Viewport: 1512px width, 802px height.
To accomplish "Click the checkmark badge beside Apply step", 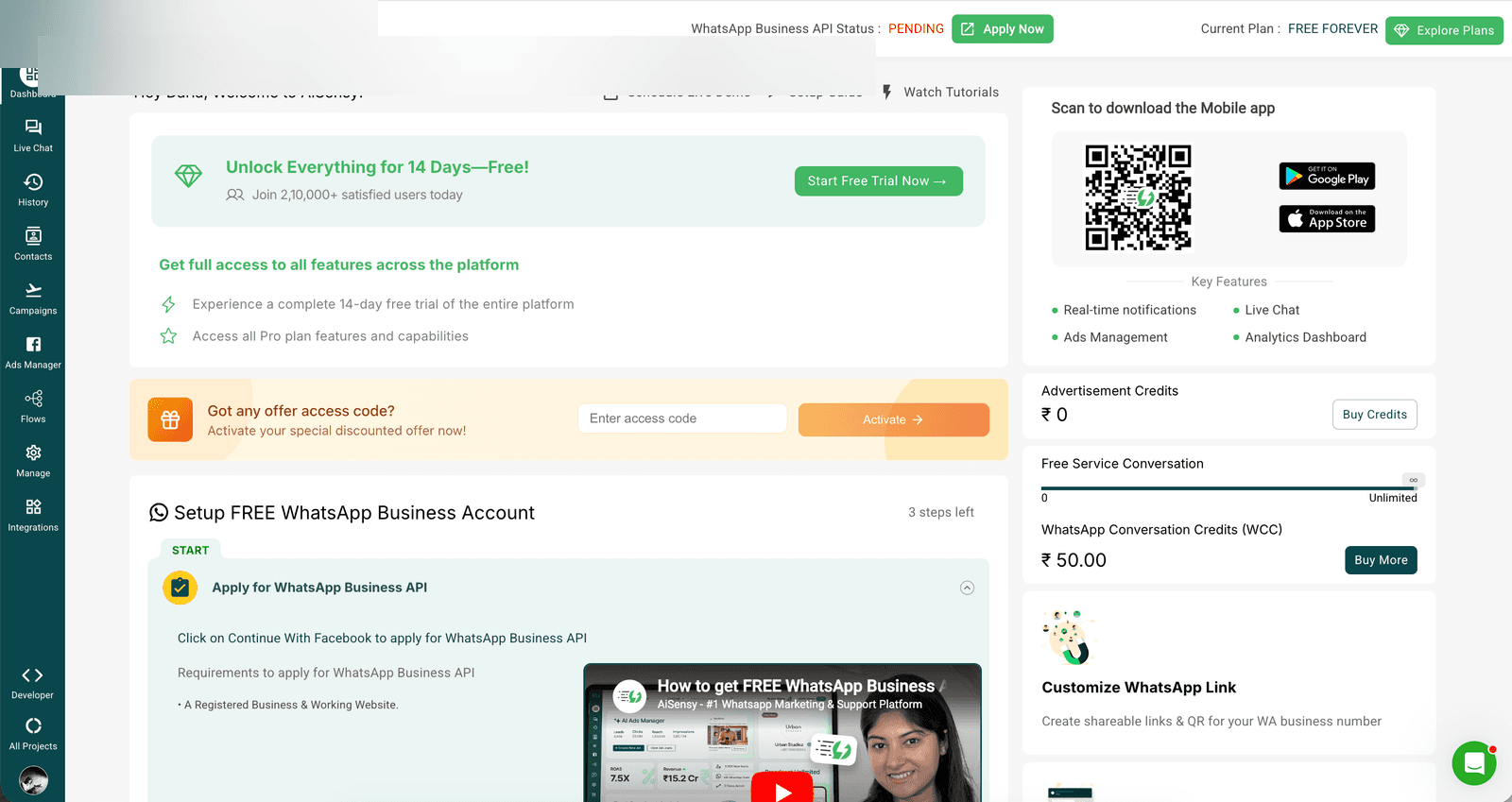I will click(180, 588).
